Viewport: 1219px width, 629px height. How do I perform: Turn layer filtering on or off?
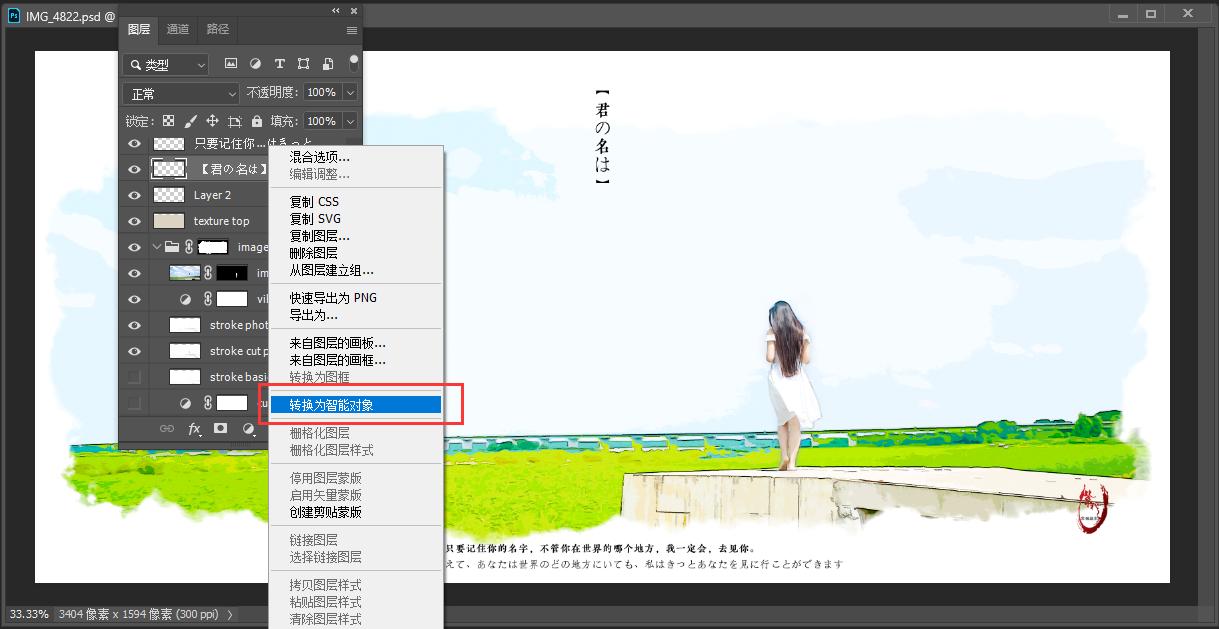[353, 62]
